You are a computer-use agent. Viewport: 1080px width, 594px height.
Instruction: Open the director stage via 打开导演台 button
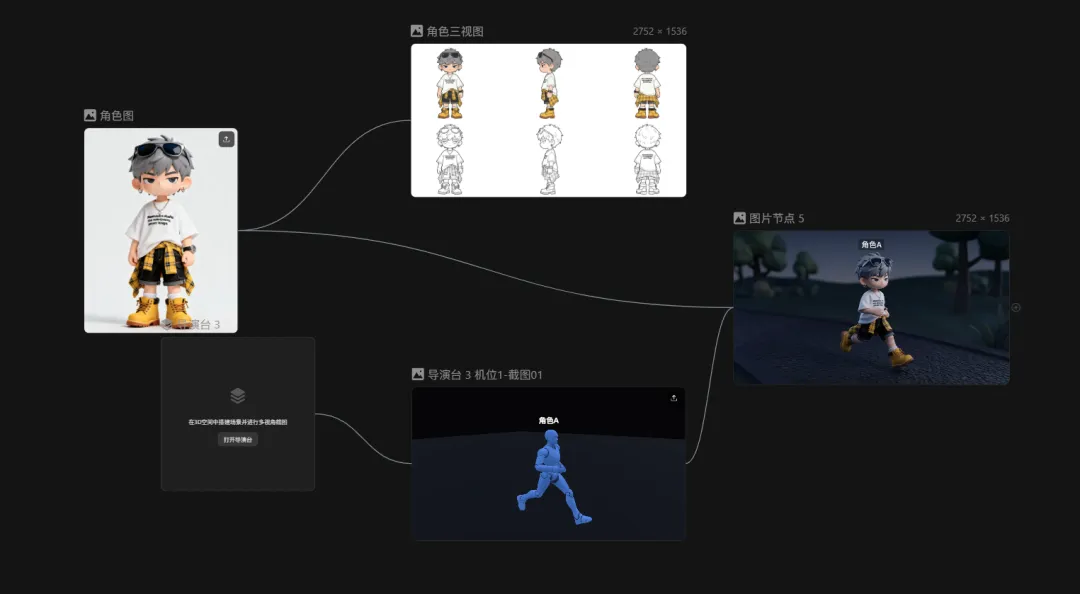(238, 440)
